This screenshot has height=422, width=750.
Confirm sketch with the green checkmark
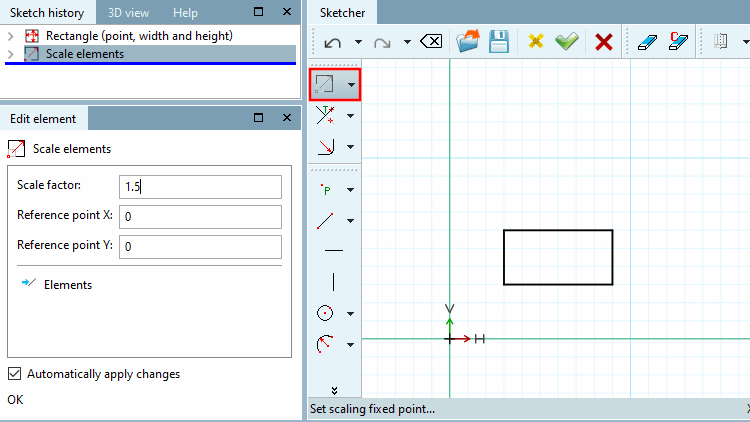(x=567, y=42)
